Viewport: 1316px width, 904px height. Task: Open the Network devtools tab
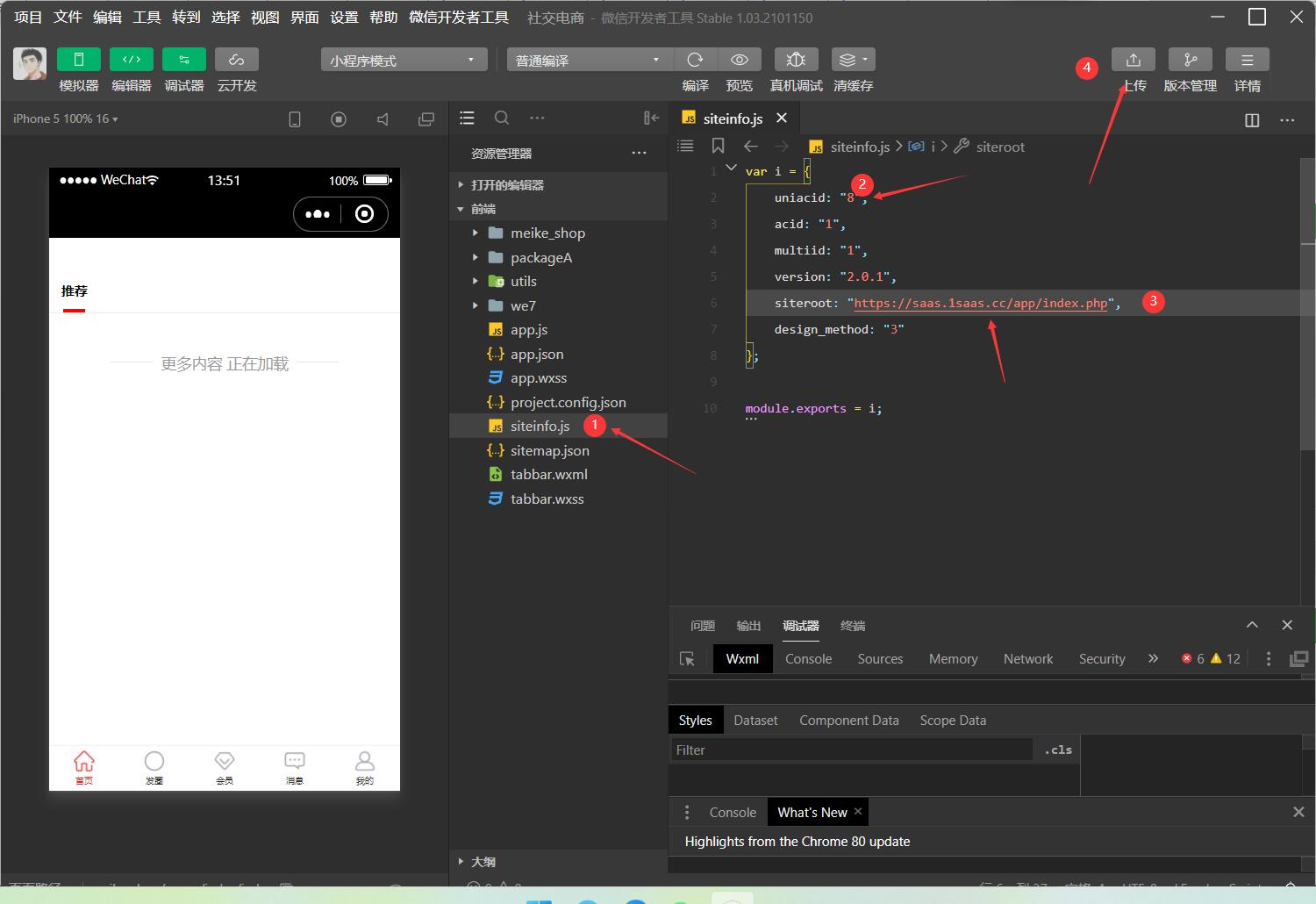pos(1028,659)
